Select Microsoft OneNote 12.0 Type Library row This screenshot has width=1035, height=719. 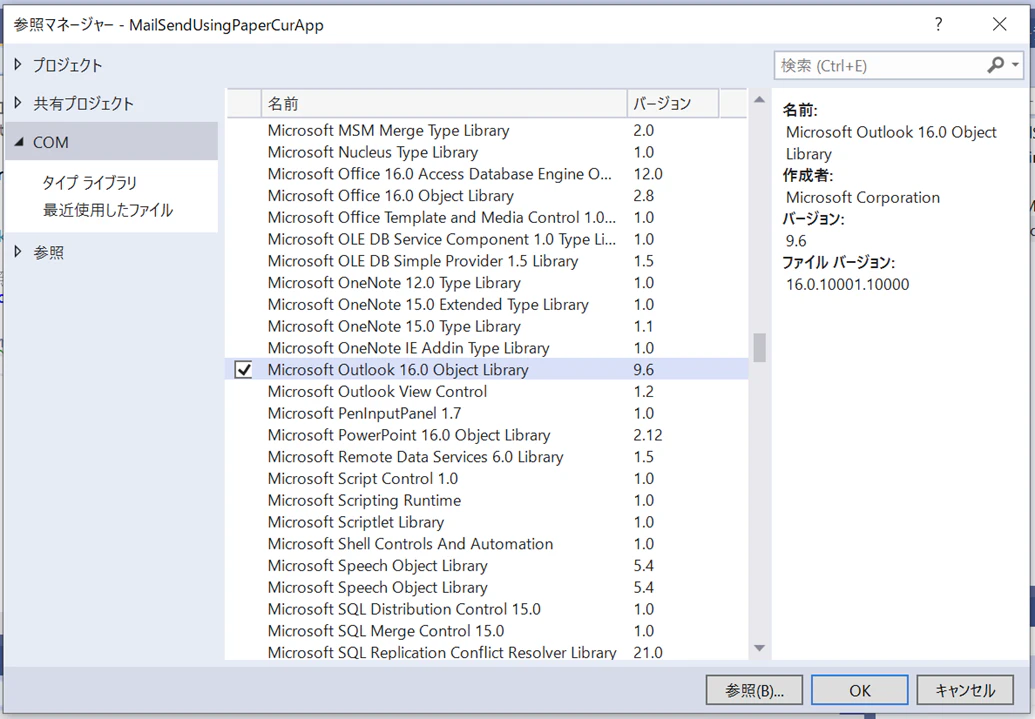pos(486,283)
